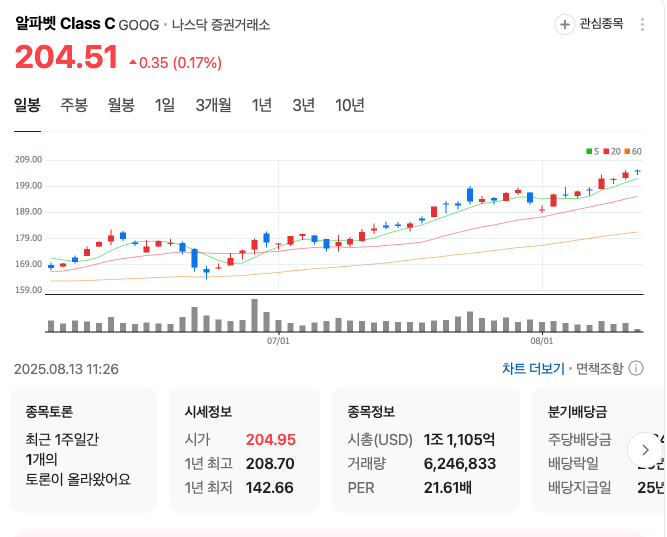Click the latest blue candlestick at chart end
Image resolution: width=667 pixels, height=537 pixels.
(x=637, y=171)
